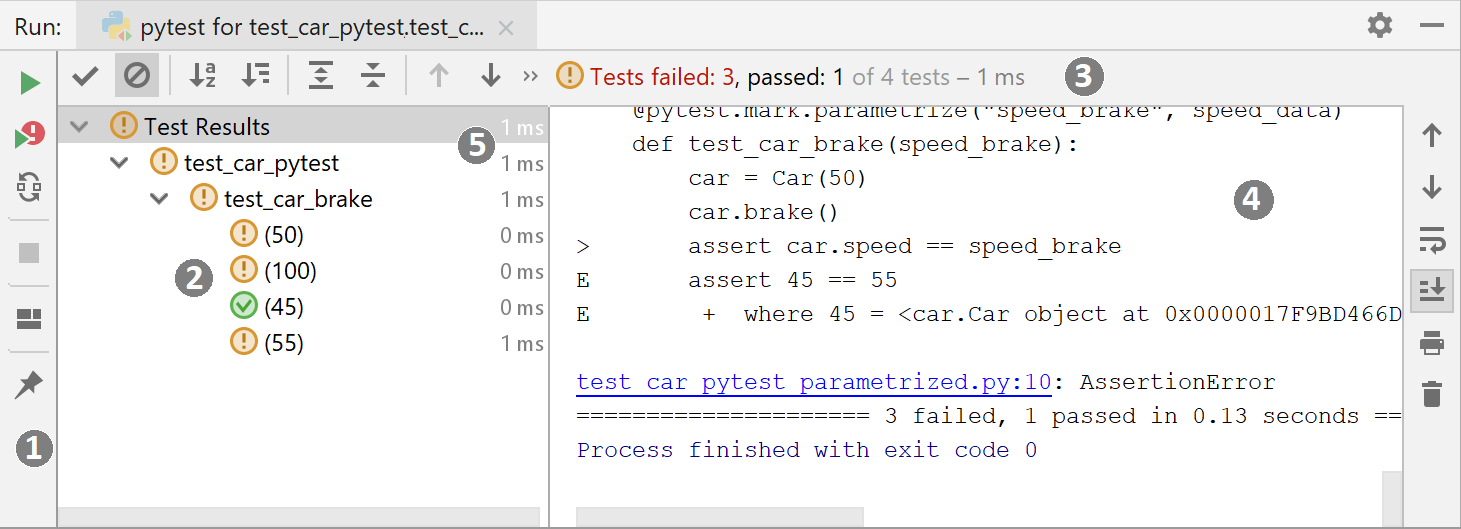The height and width of the screenshot is (529, 1461).
Task: Toggle auto-test rerun
Action: pos(30,187)
